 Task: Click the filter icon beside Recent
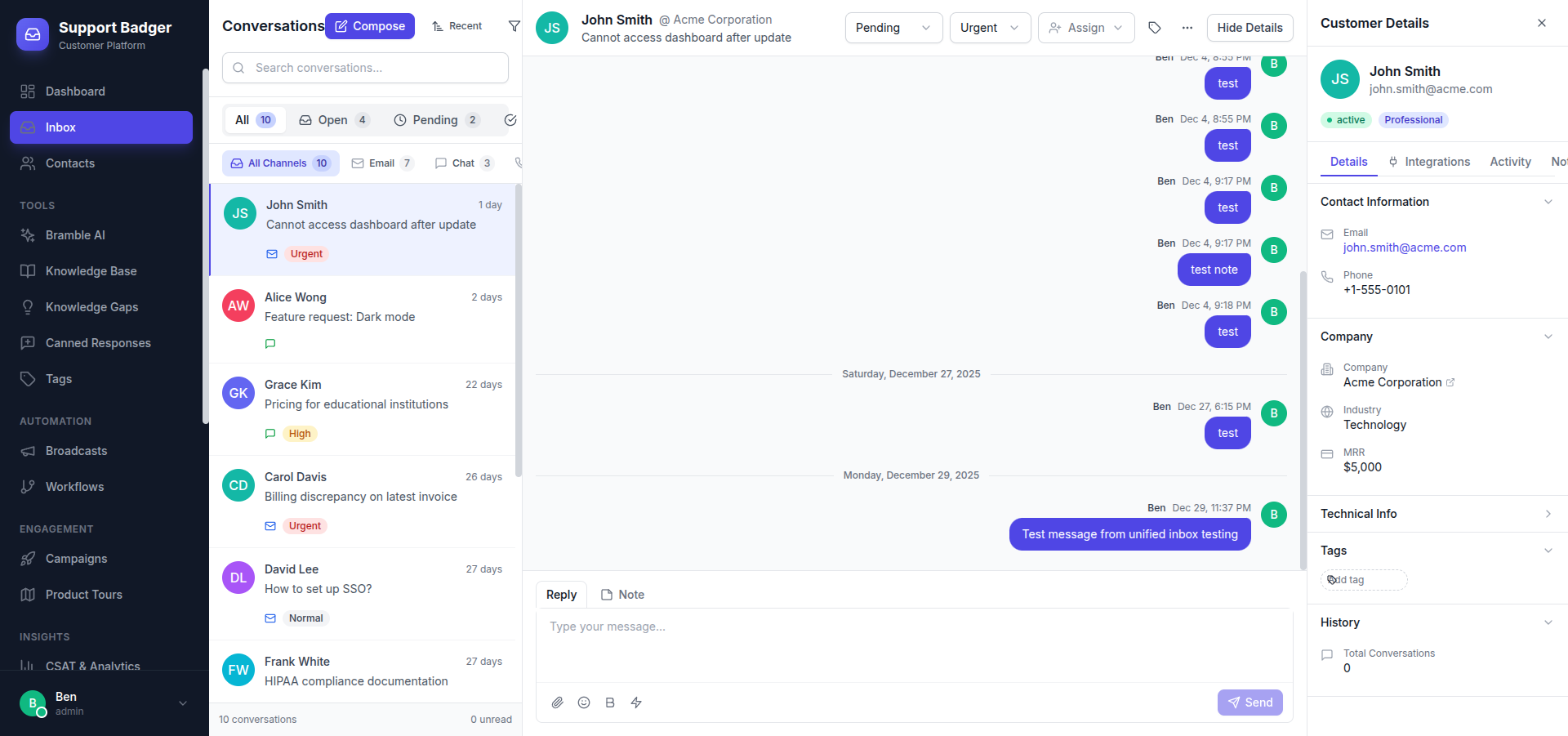click(514, 25)
